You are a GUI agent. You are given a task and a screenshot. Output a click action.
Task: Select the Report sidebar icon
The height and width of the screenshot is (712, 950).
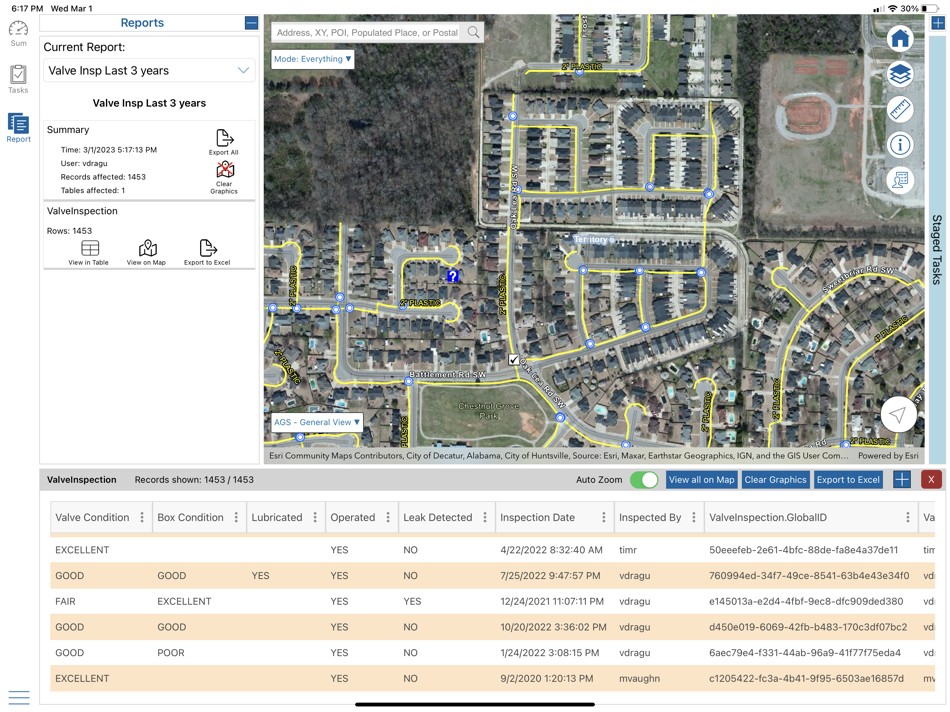tap(18, 127)
